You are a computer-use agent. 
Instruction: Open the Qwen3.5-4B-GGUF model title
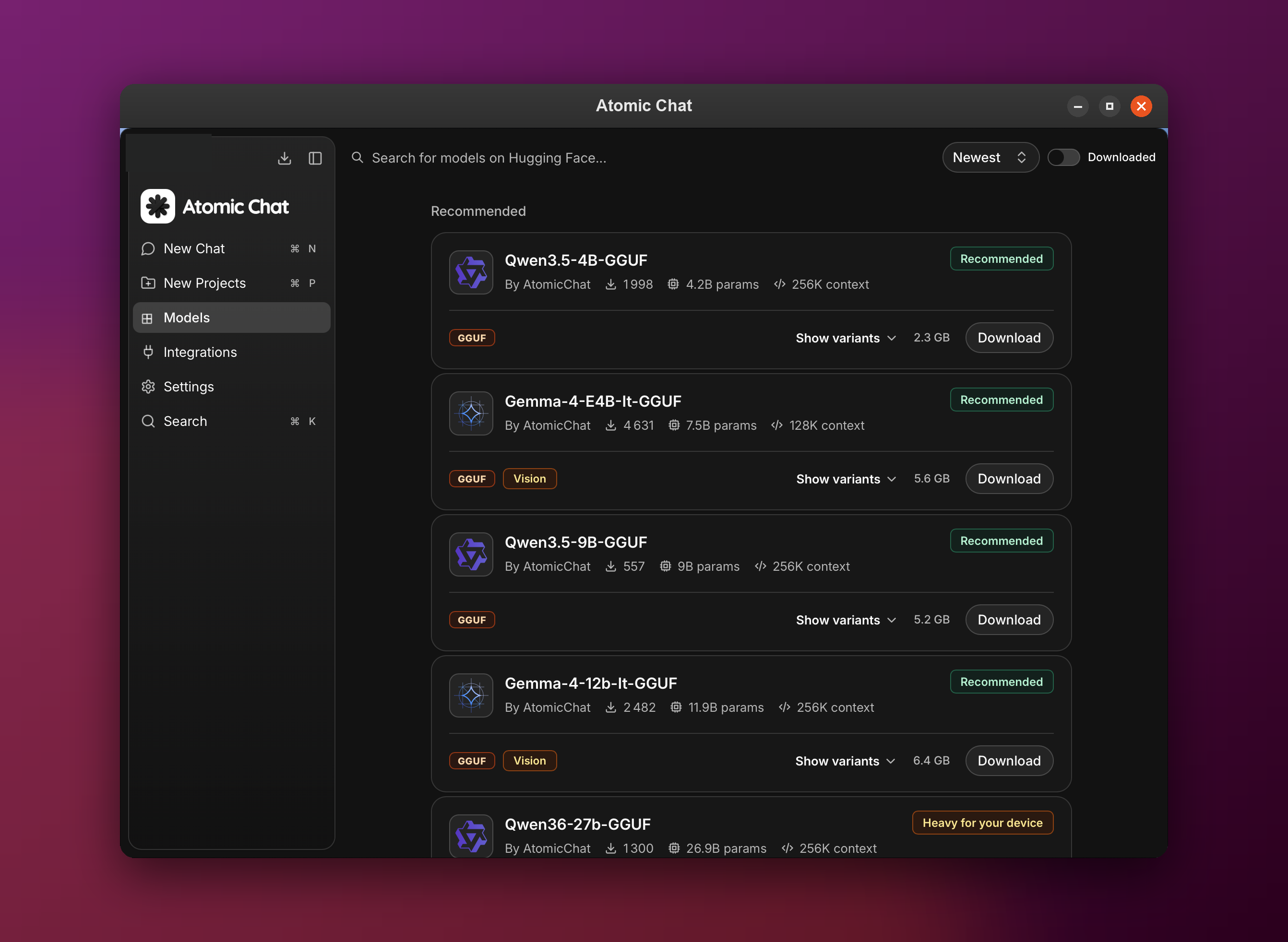[x=575, y=260]
